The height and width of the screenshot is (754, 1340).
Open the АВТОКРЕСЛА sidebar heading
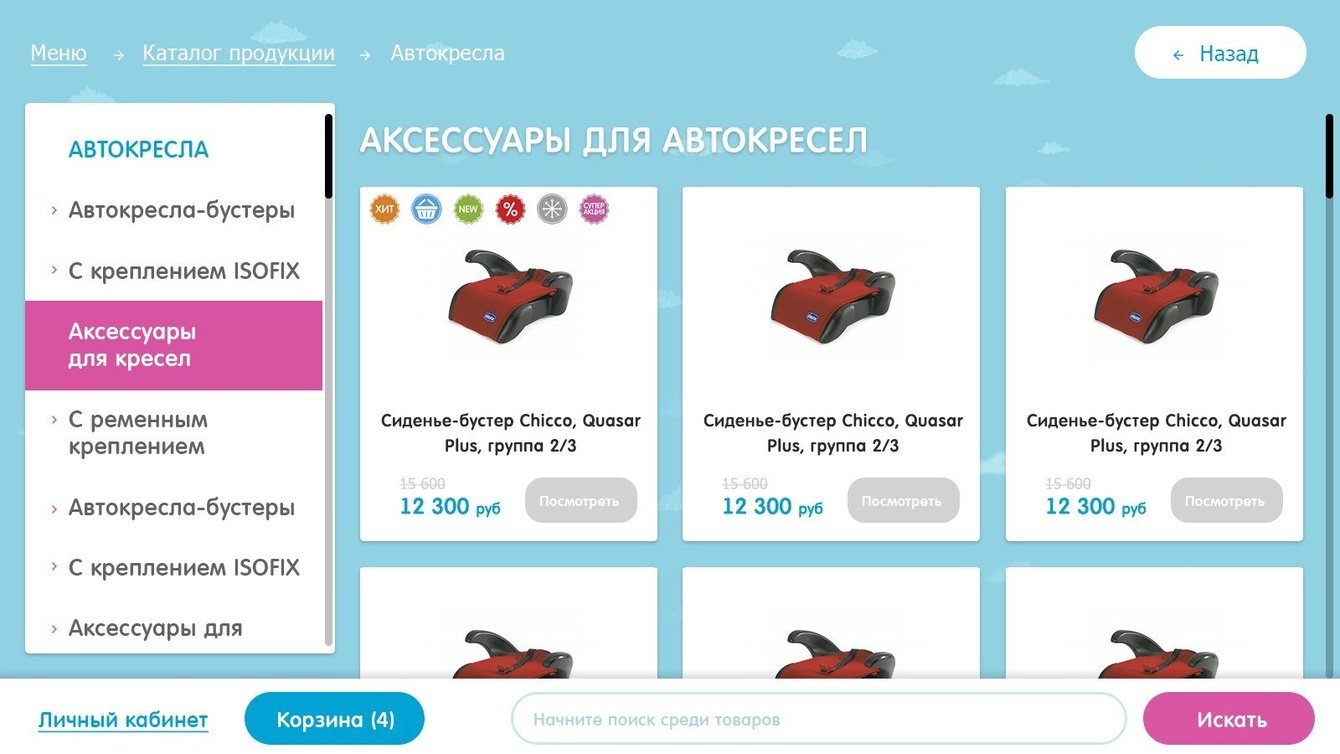point(138,150)
